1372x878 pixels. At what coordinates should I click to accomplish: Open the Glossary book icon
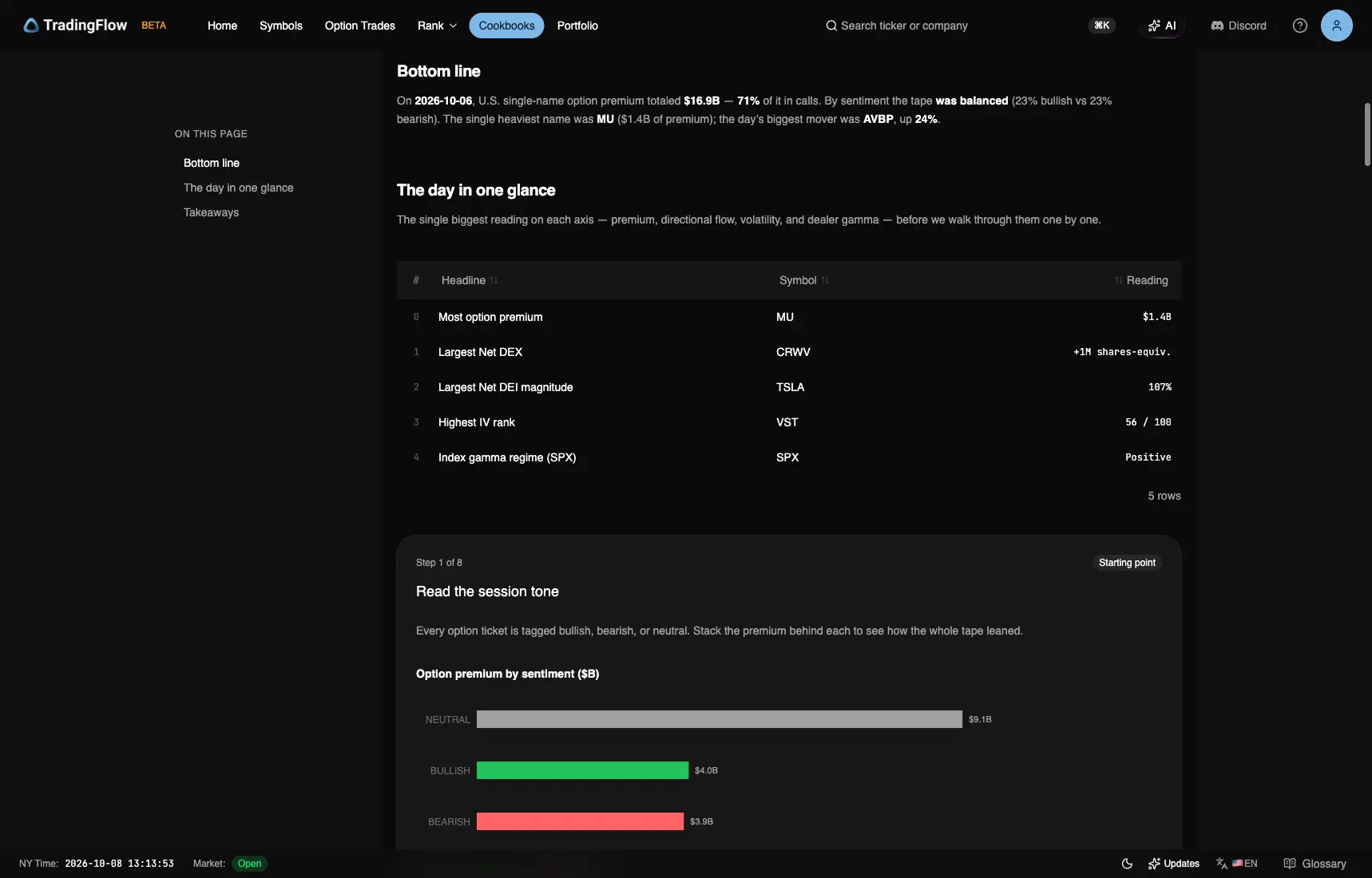(x=1289, y=864)
